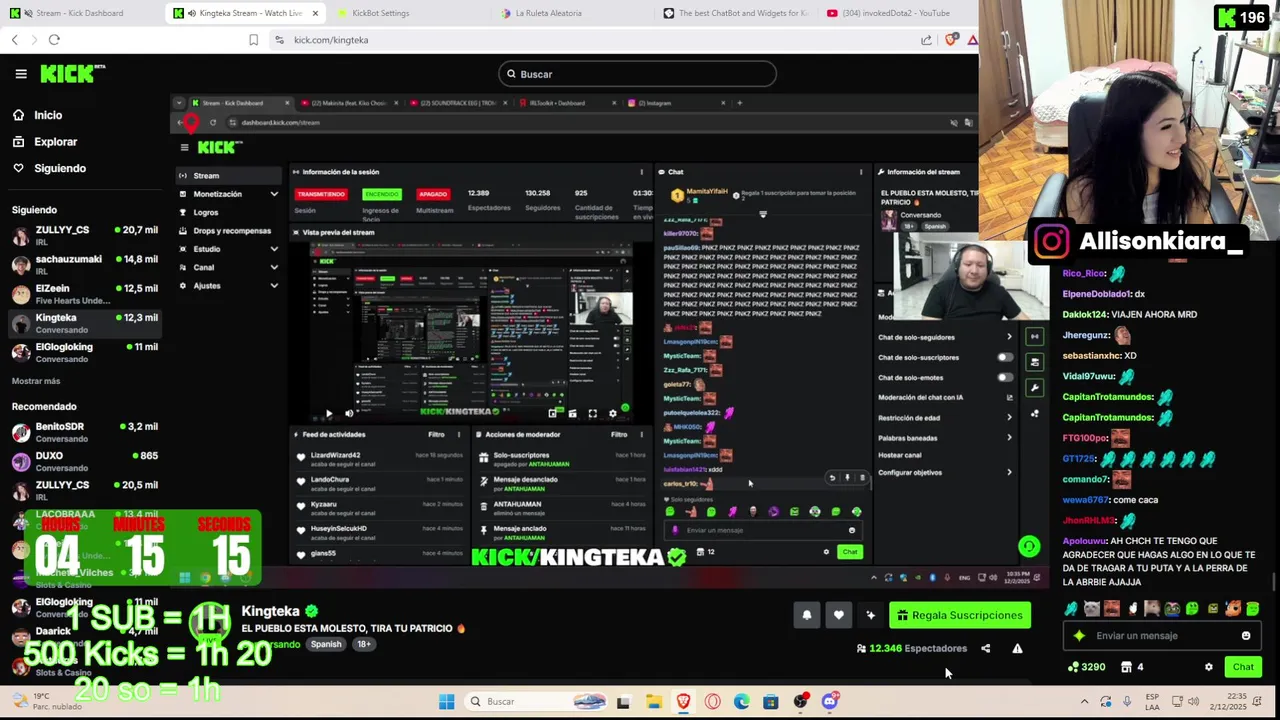
Task: Open BenitoSDR recommended channel
Action: [84, 432]
